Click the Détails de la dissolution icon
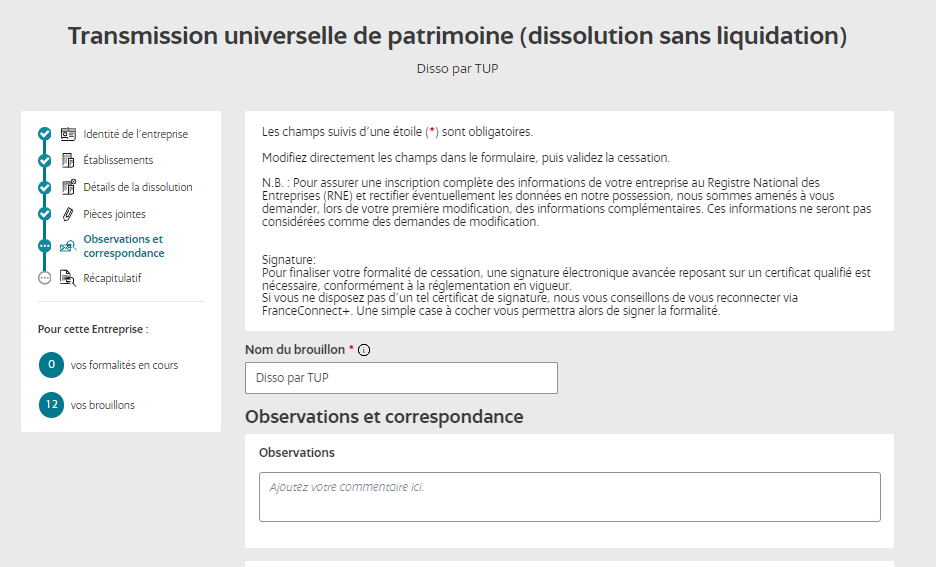Image resolution: width=936 pixels, height=567 pixels. tap(68, 187)
